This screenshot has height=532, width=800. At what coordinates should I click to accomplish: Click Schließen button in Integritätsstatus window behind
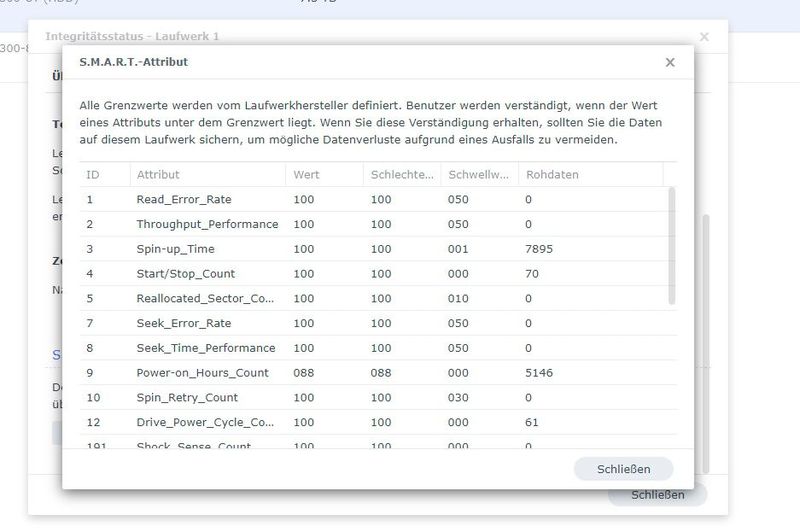click(x=657, y=494)
